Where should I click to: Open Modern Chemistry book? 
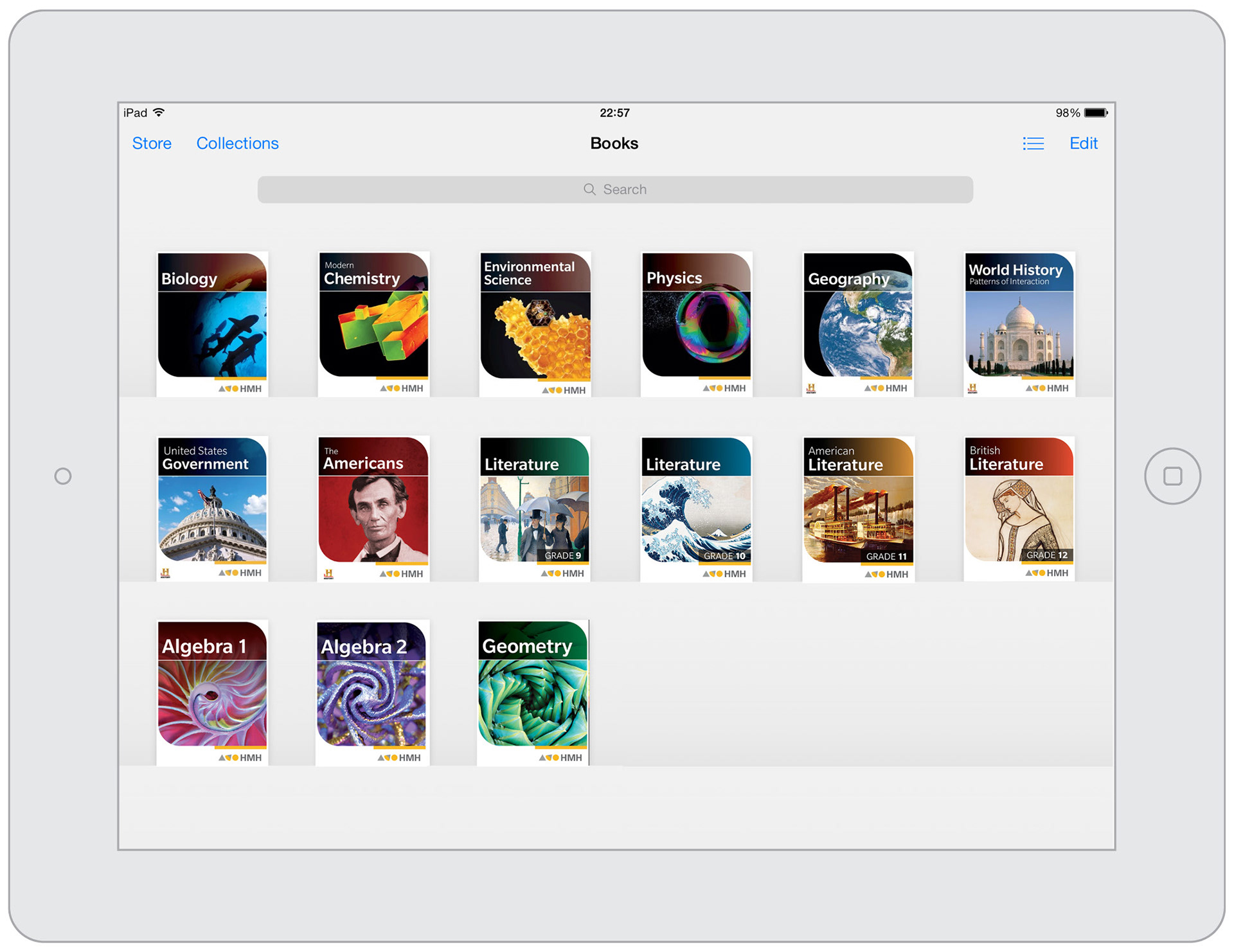(x=373, y=324)
